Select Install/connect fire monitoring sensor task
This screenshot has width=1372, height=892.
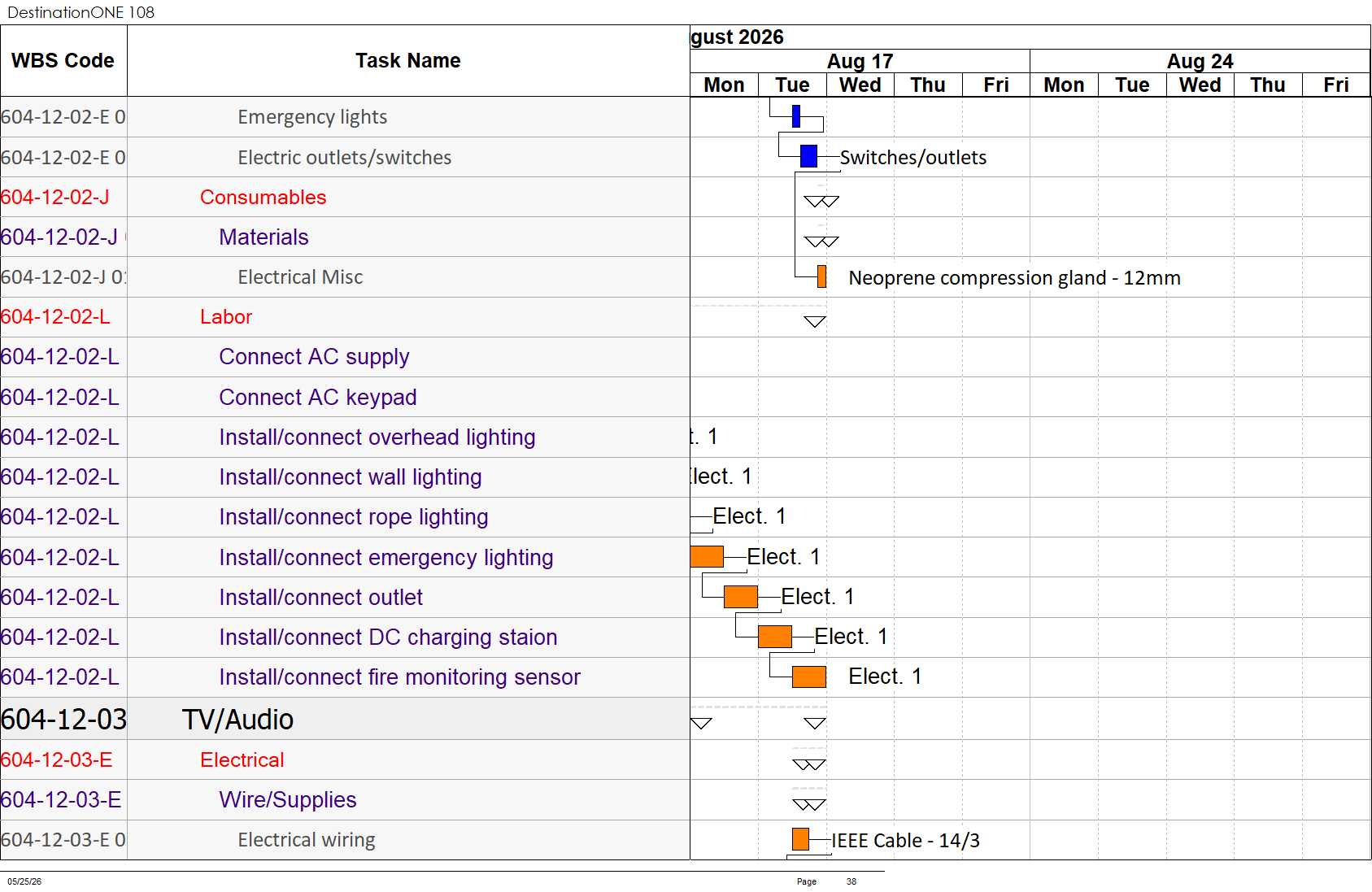400,677
